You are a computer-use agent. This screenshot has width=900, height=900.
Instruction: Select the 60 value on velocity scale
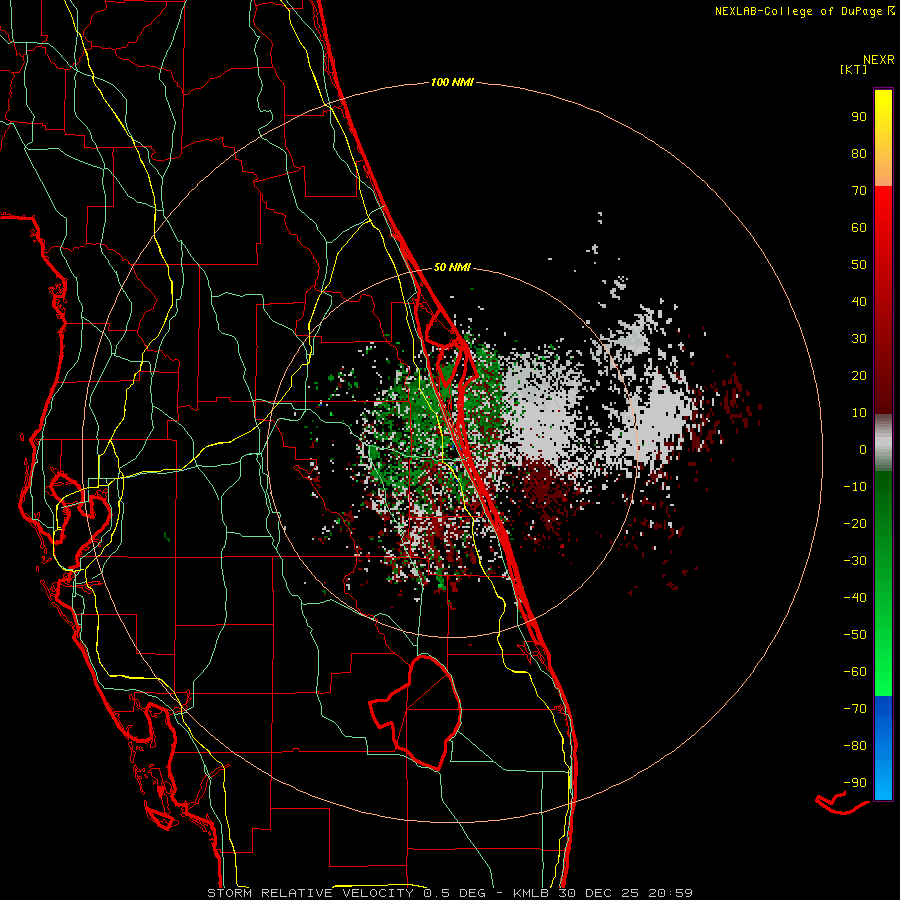coord(859,227)
